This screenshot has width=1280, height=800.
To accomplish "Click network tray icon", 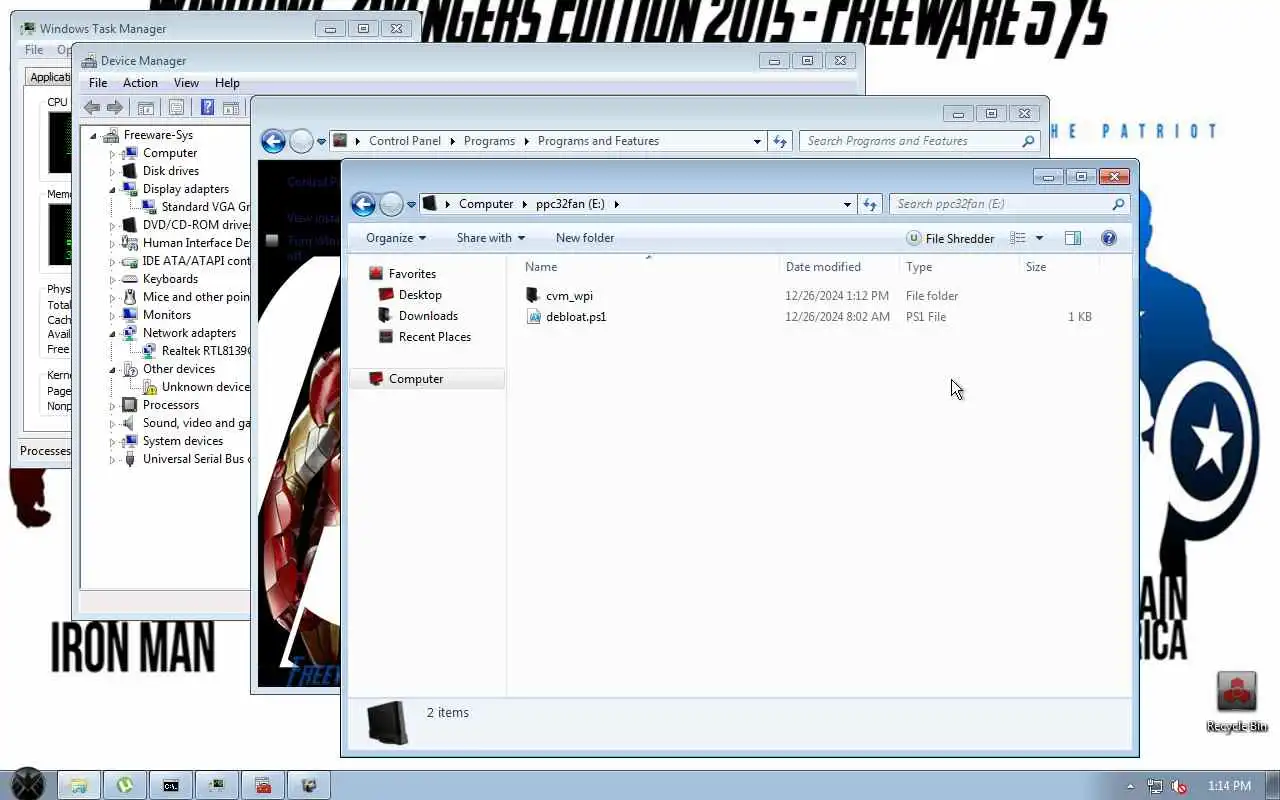I will point(1155,786).
